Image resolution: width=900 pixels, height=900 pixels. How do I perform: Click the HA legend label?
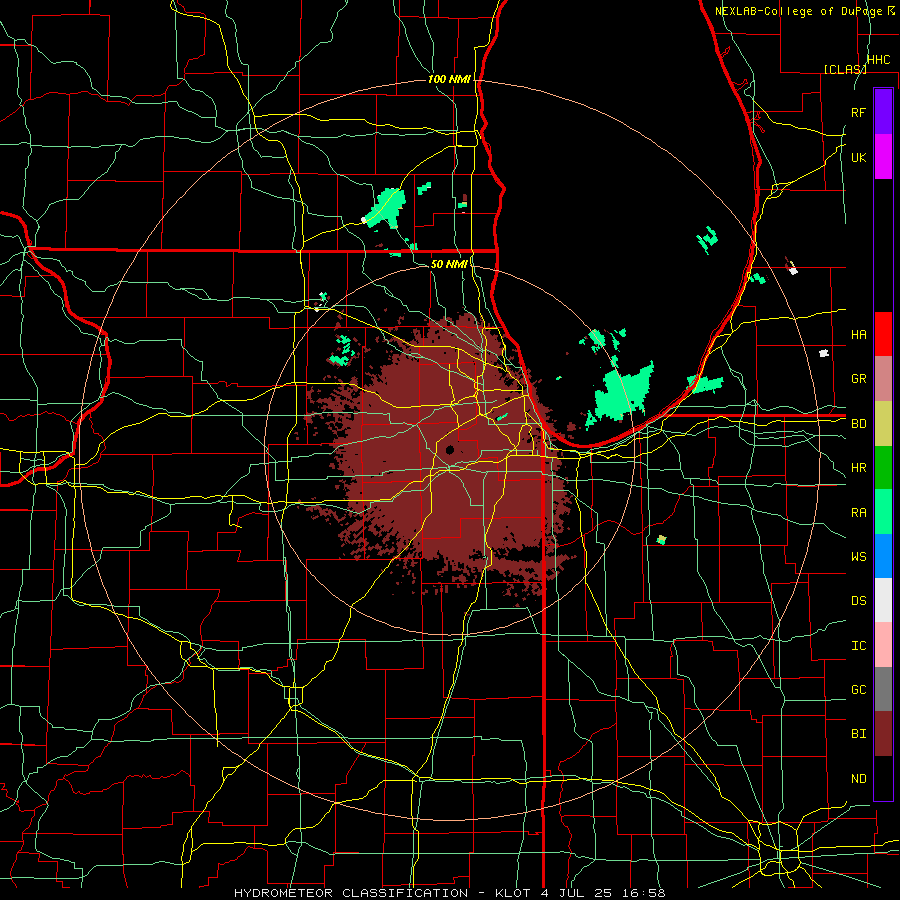tap(858, 334)
